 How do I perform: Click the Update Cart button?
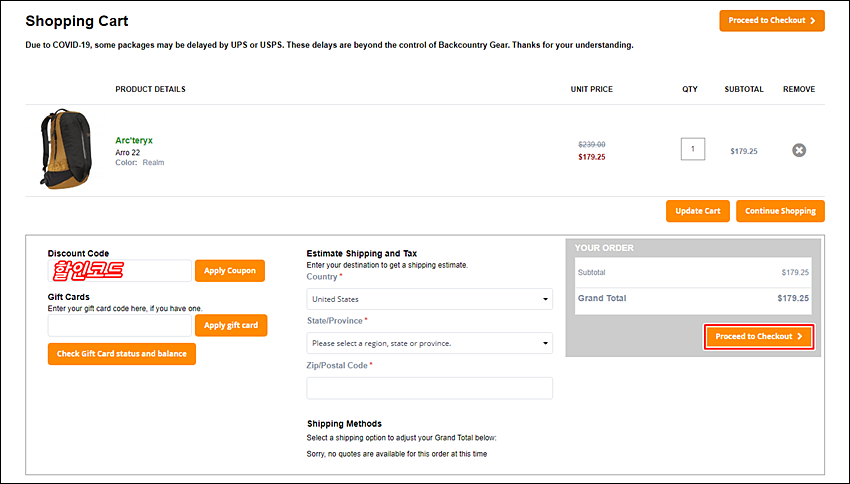tap(698, 211)
